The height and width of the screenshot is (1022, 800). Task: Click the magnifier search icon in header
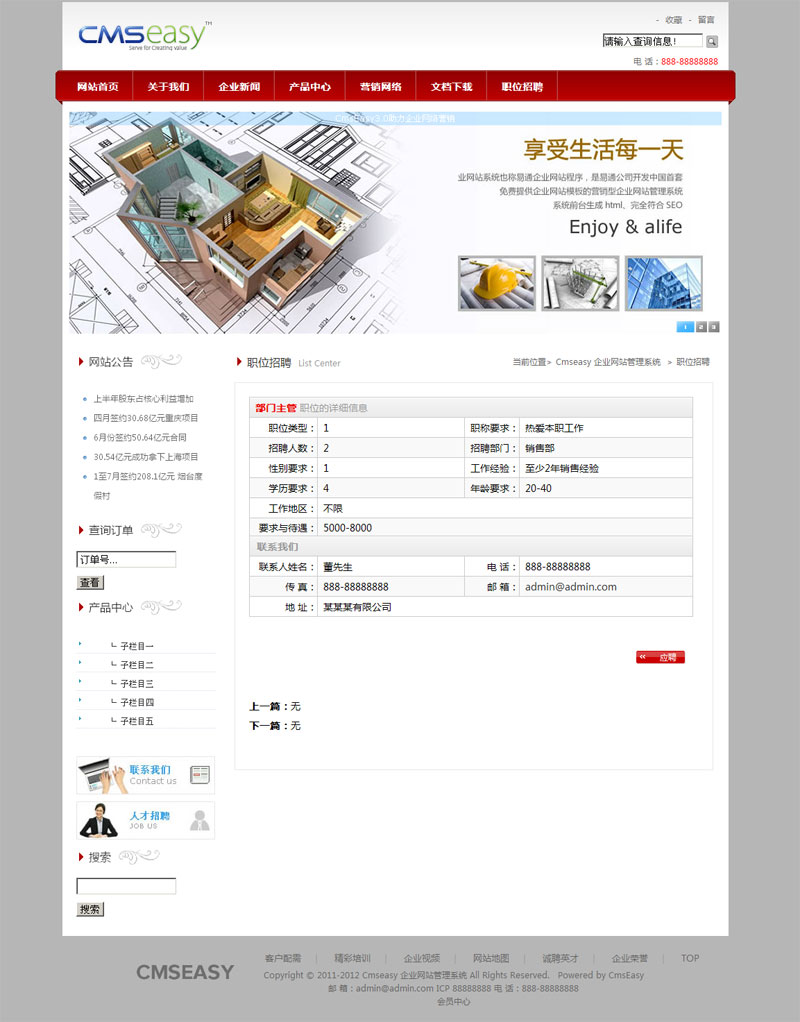point(712,41)
